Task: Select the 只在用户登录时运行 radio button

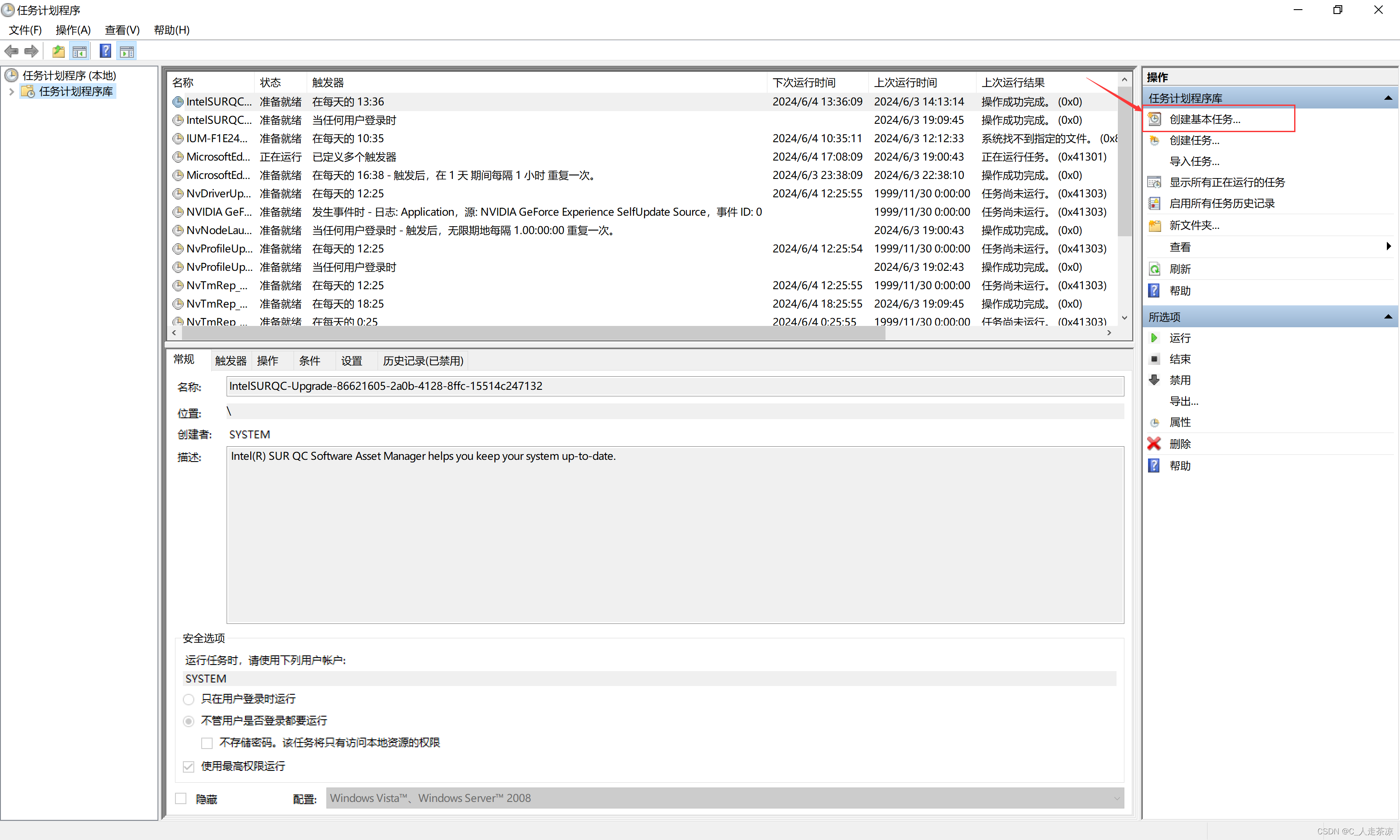Action: click(x=189, y=700)
